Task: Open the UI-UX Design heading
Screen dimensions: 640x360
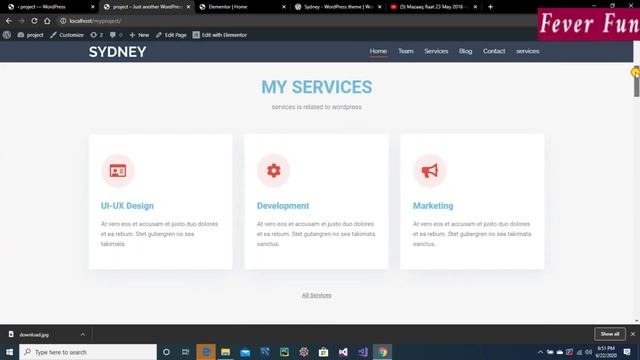Action: coord(127,206)
